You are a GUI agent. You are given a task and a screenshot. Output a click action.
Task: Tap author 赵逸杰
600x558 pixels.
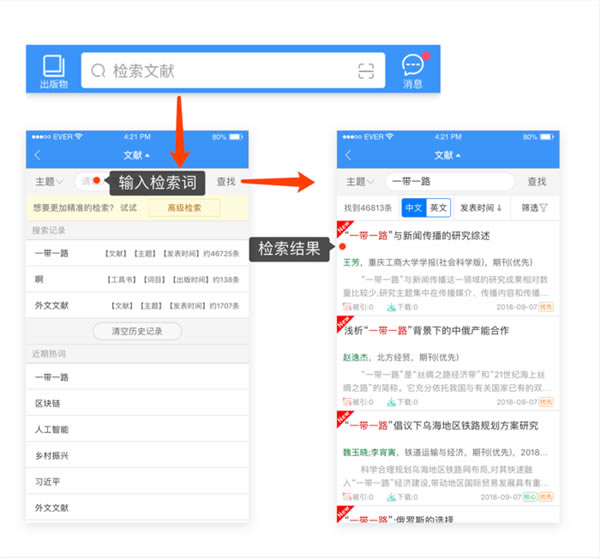click(x=355, y=357)
